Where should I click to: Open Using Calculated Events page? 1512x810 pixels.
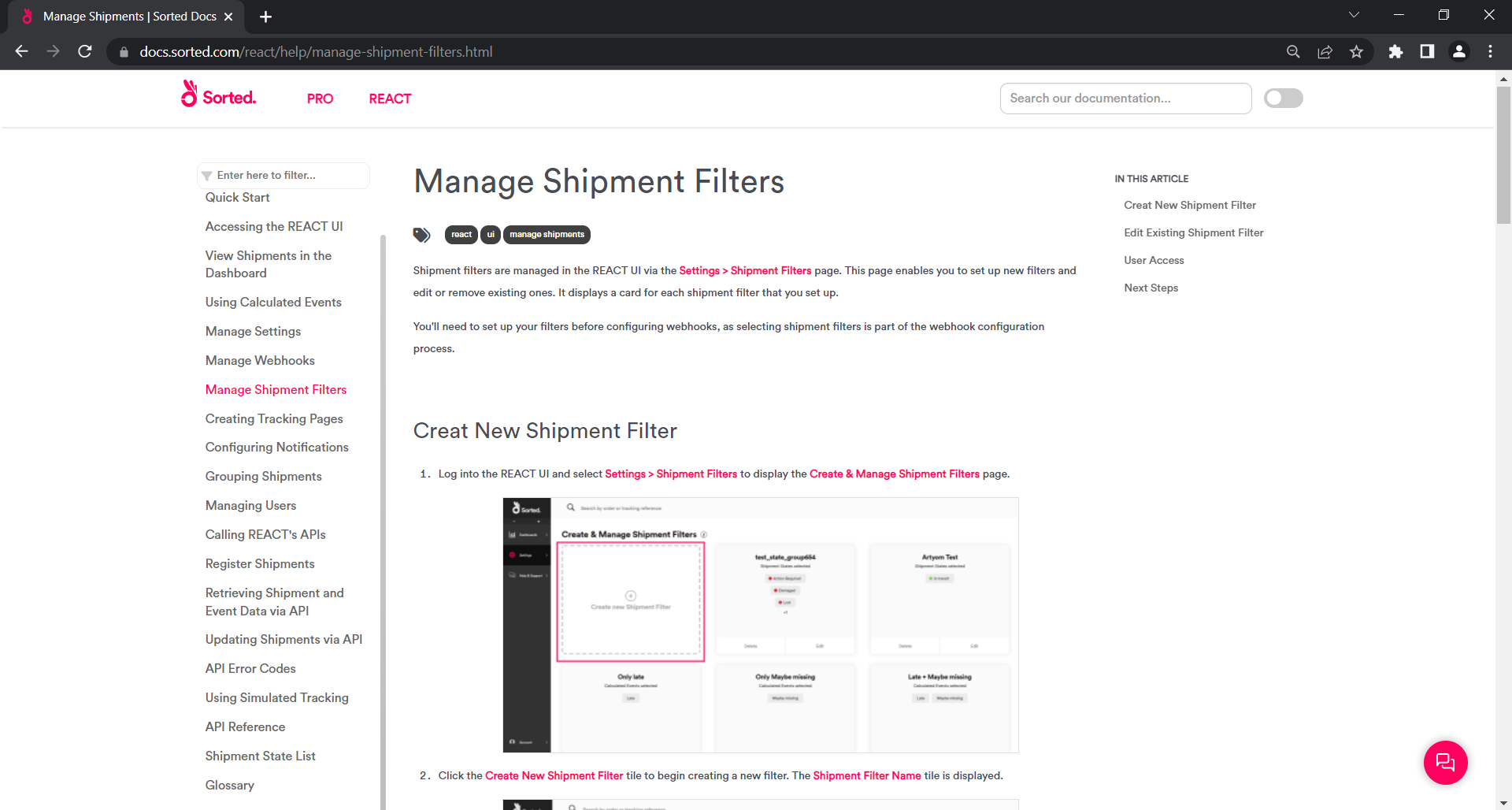point(273,302)
